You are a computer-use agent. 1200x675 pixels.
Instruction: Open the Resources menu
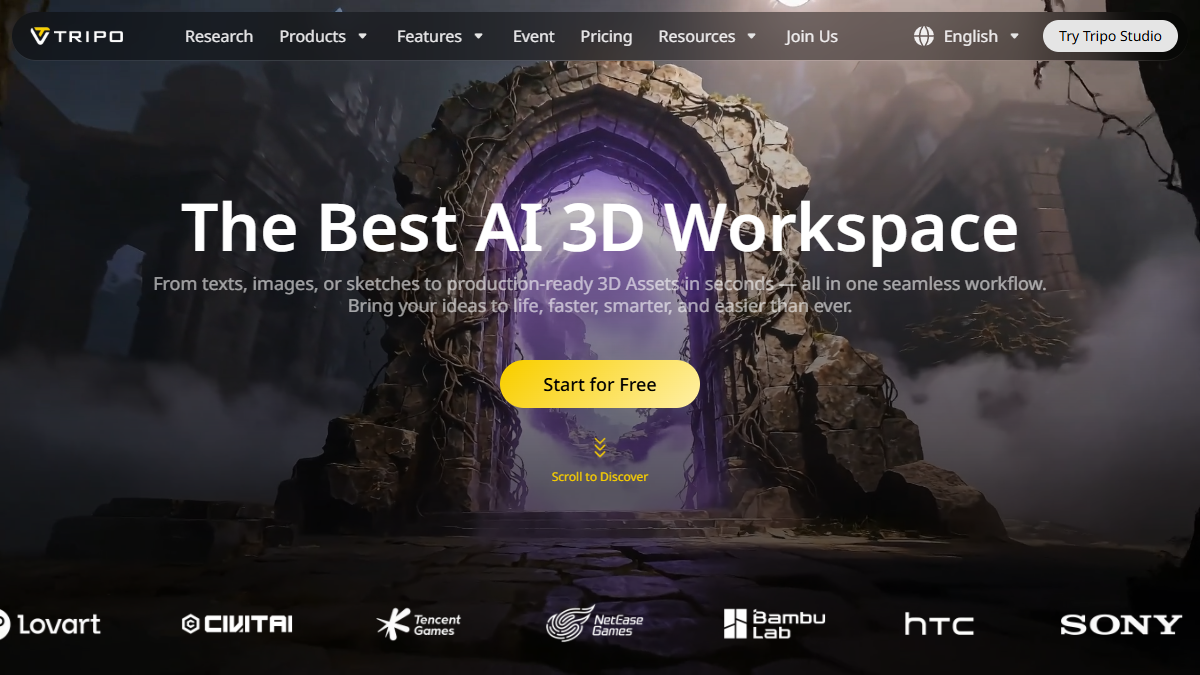point(697,36)
